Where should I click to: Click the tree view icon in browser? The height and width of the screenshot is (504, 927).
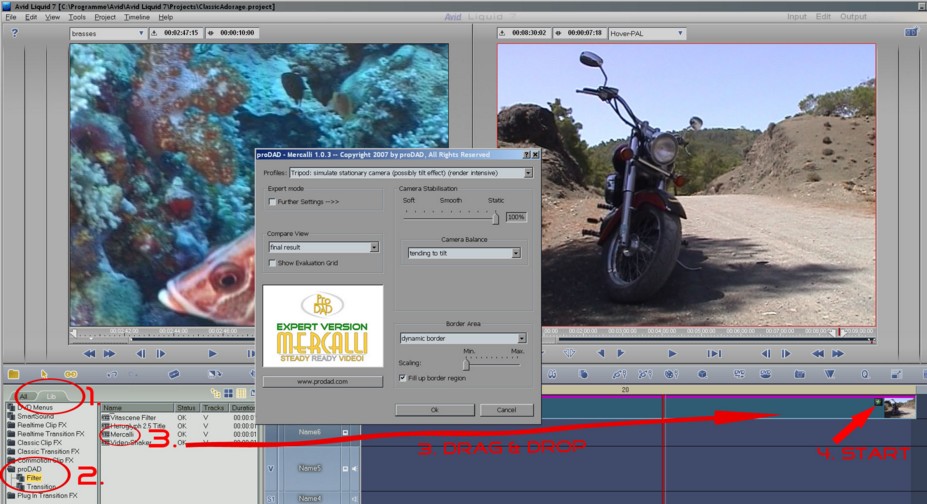click(x=215, y=394)
